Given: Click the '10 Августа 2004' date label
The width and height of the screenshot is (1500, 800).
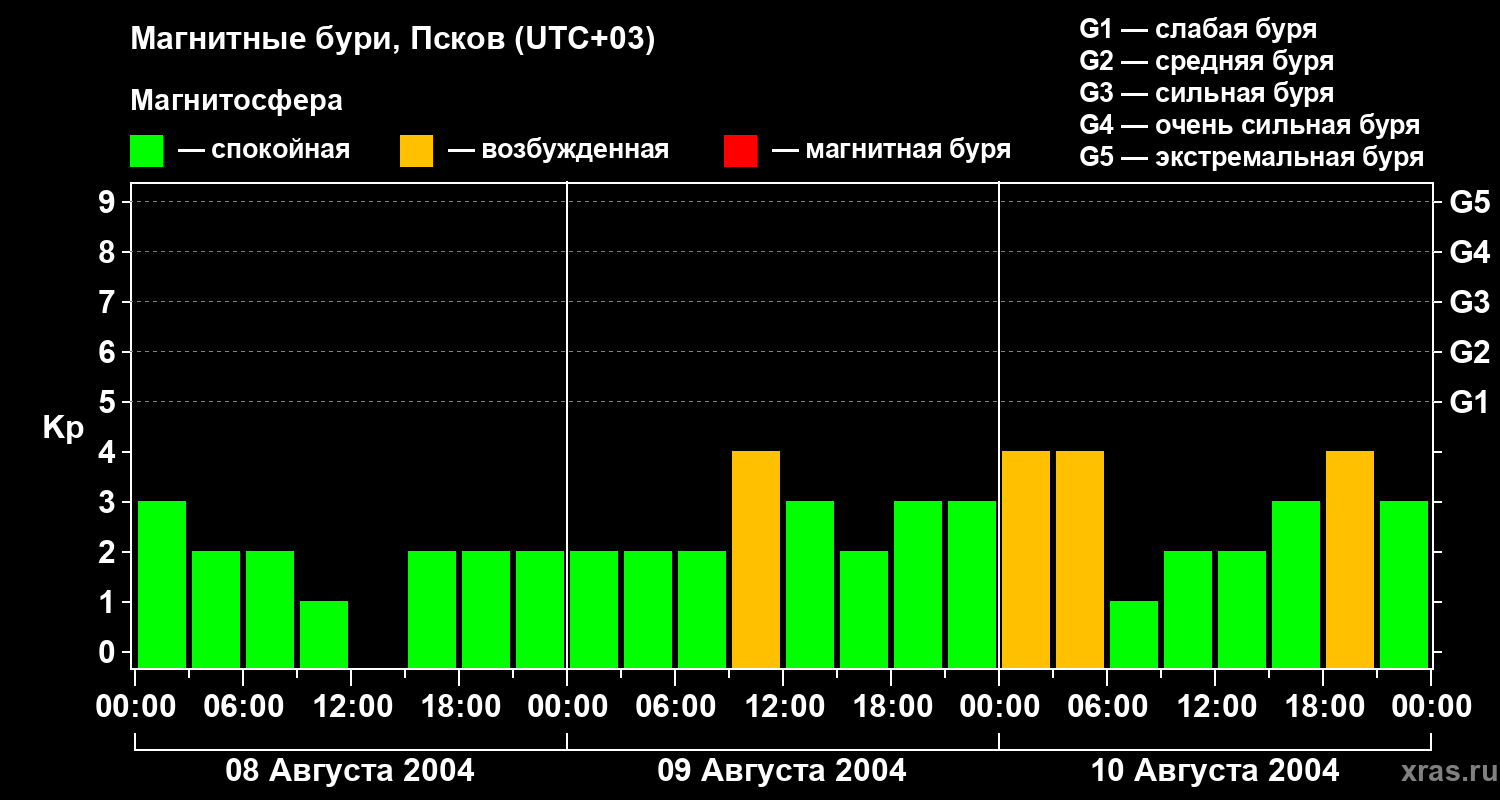Looking at the screenshot, I should click(x=1214, y=771).
